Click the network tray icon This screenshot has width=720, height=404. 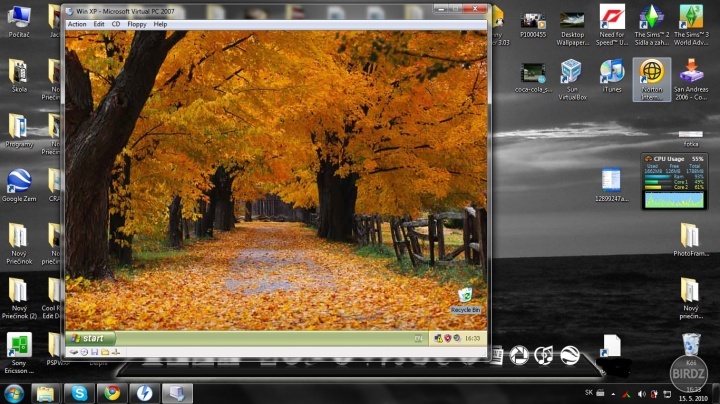(x=667, y=394)
